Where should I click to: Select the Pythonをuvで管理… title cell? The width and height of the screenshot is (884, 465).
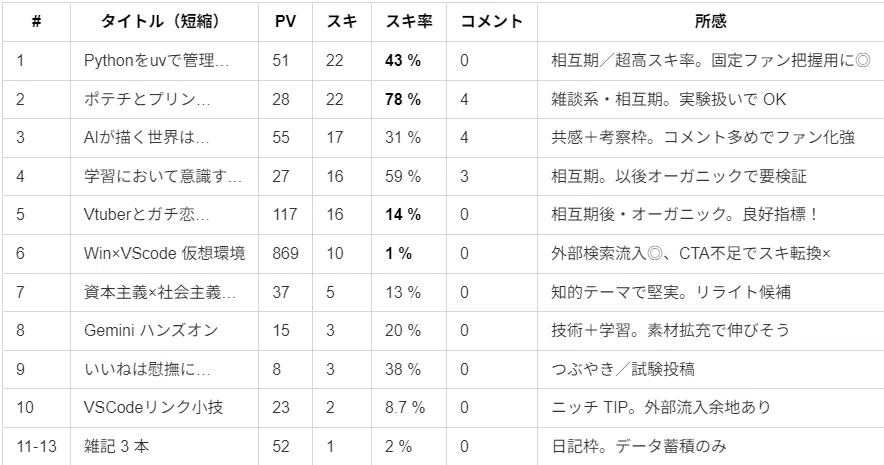click(163, 60)
